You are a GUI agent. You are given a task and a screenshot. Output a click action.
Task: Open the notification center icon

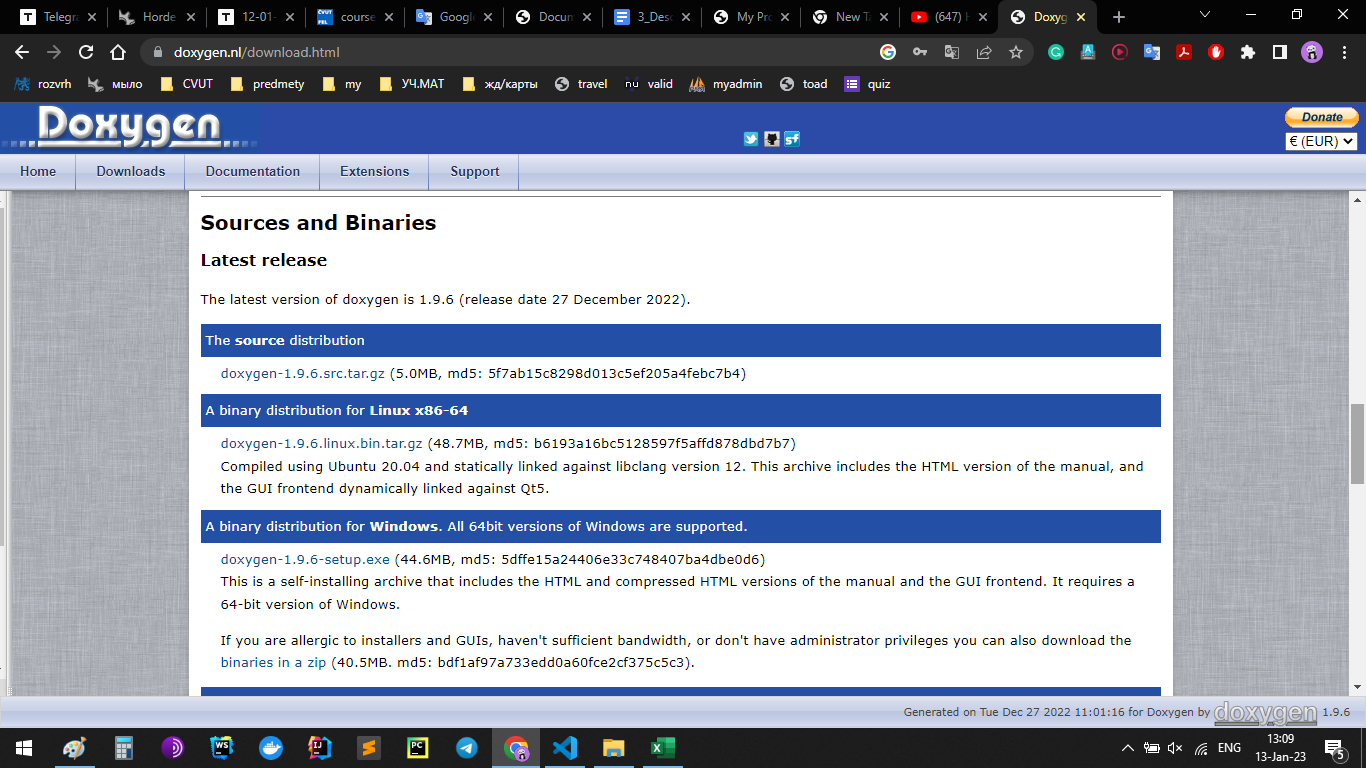[x=1334, y=748]
